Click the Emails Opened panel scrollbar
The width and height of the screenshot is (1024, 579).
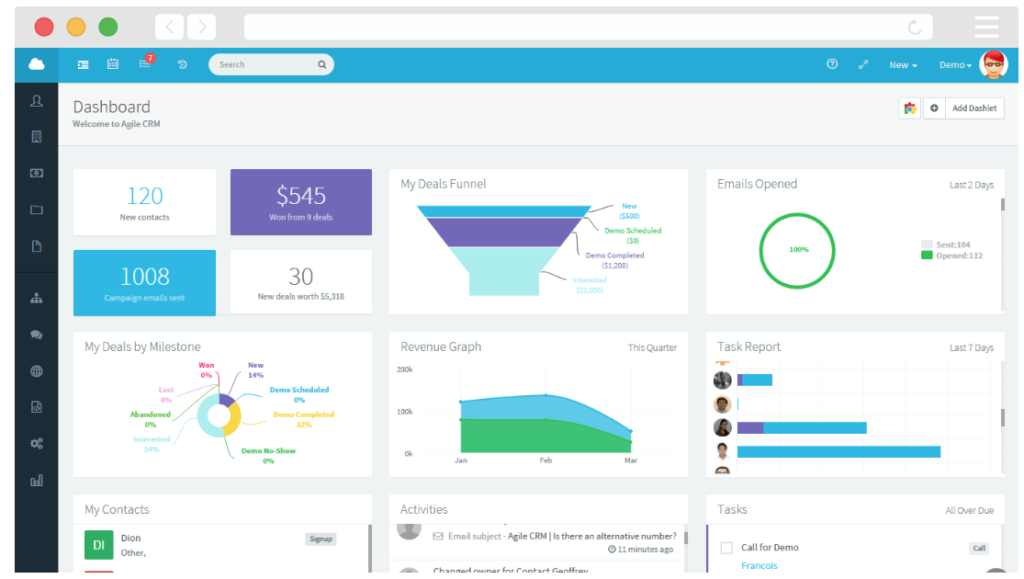(x=1002, y=204)
